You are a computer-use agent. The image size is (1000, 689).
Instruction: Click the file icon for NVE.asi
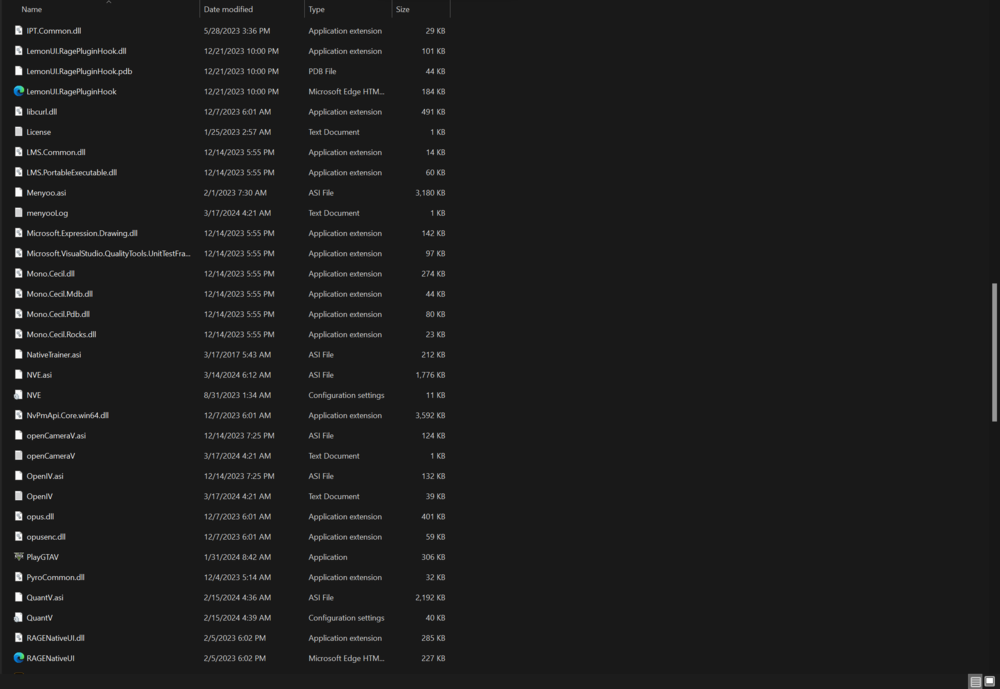(18, 374)
